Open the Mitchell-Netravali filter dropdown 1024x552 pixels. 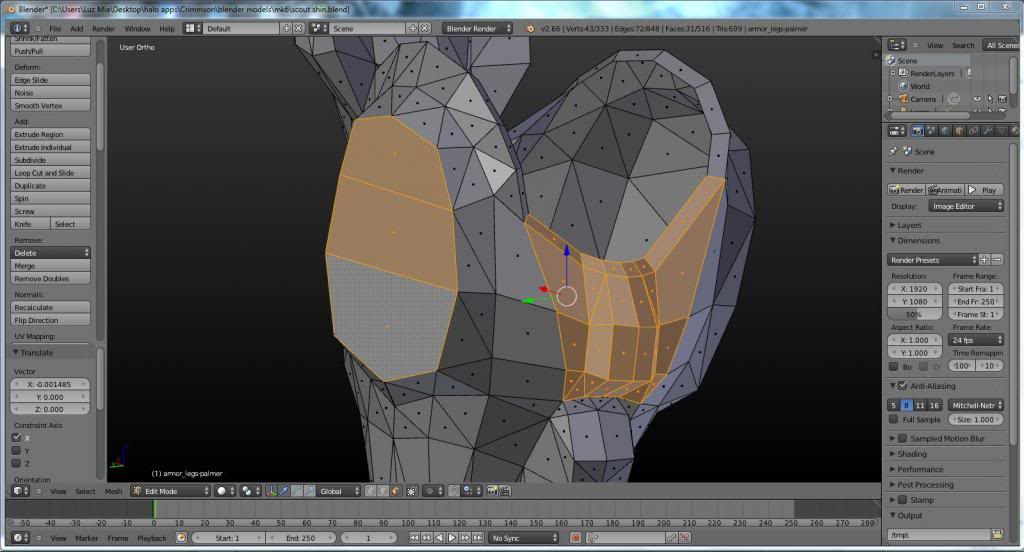[x=976, y=406]
